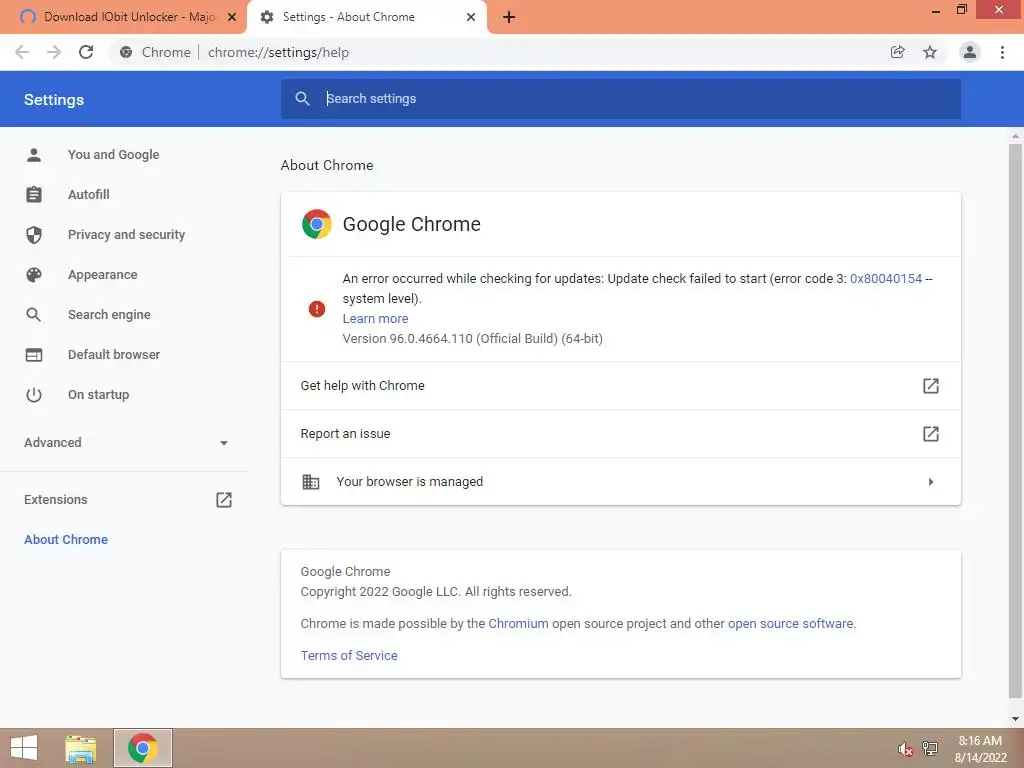Open Report an issue
The image size is (1024, 768).
click(x=620, y=434)
